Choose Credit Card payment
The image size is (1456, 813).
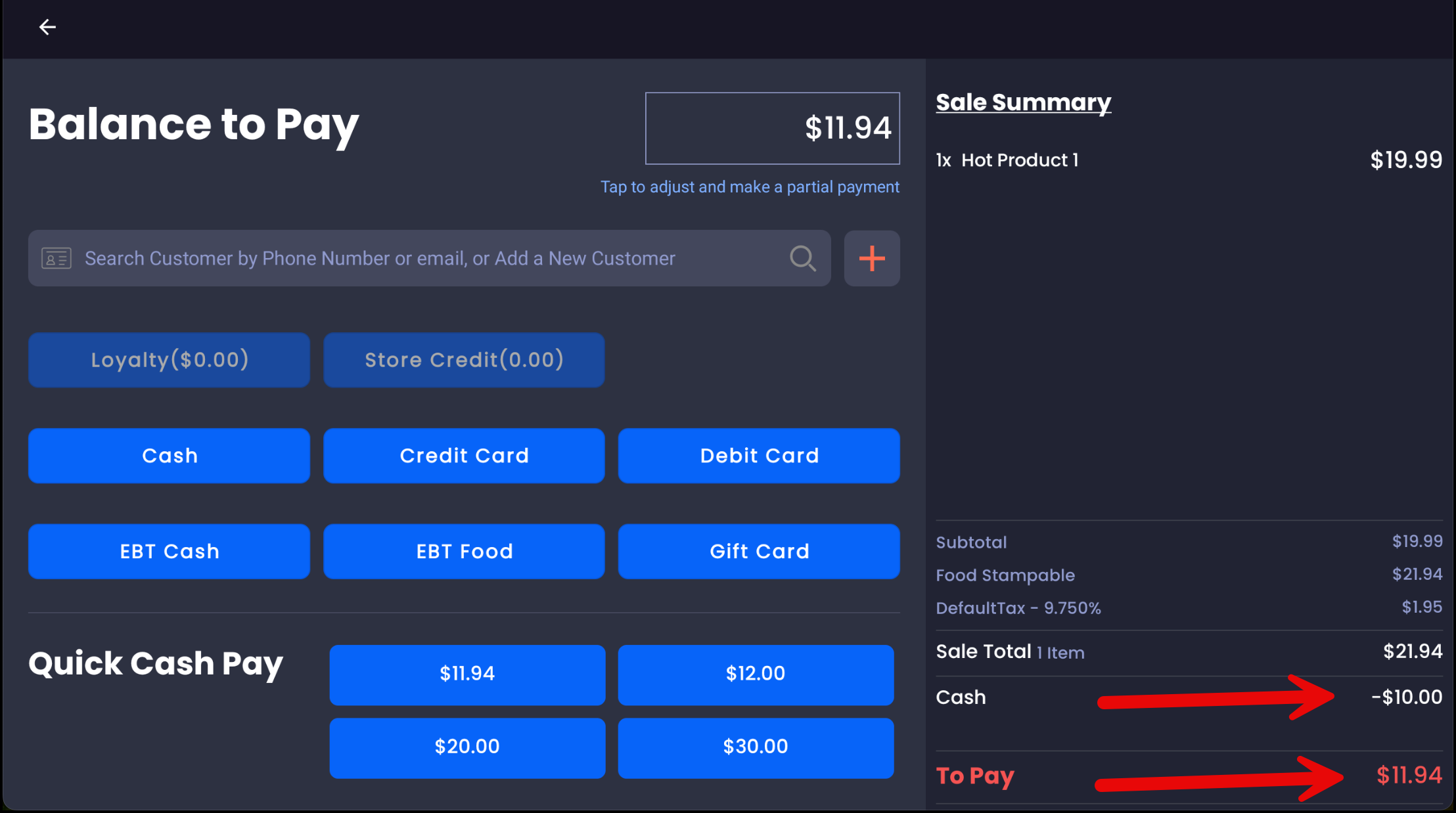click(464, 456)
